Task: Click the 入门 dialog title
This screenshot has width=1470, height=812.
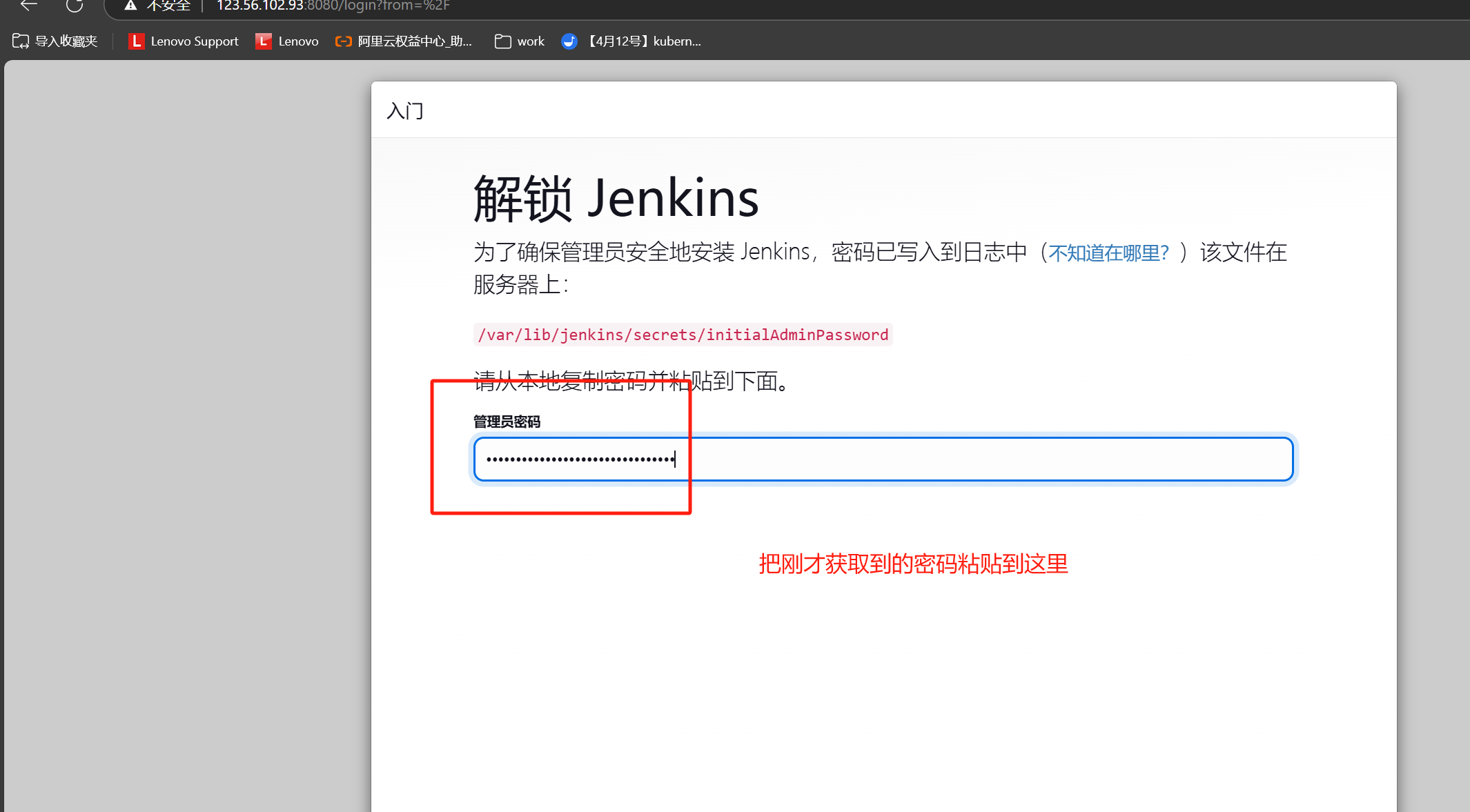Action: [405, 111]
